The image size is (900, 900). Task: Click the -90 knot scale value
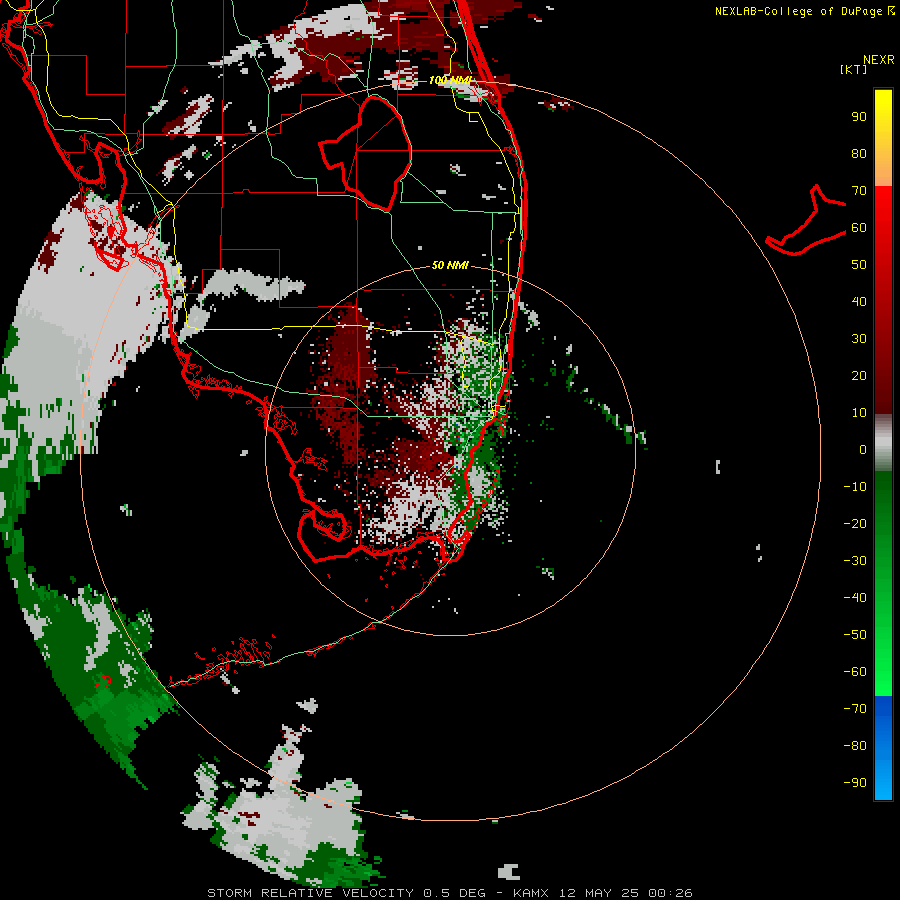(855, 783)
